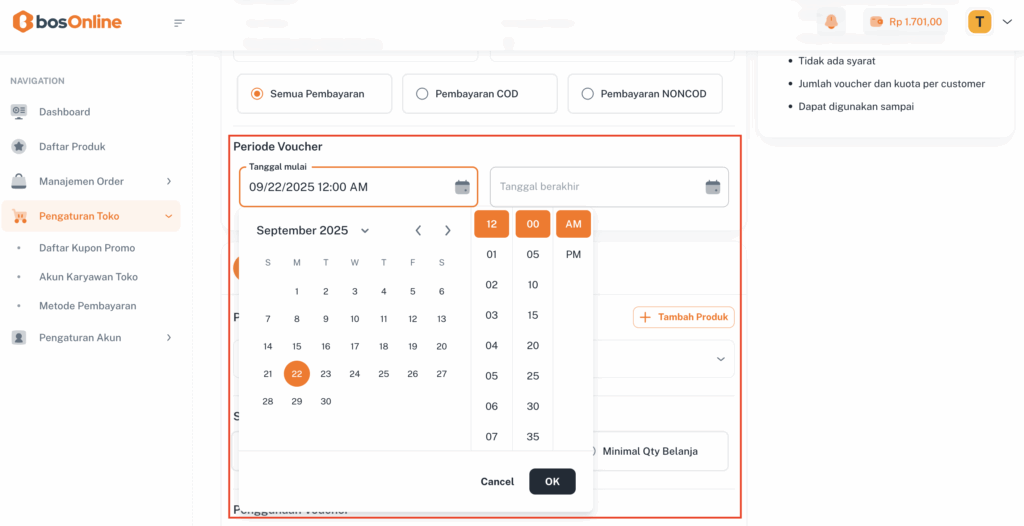Open Daftar Kupon Promo menu item
The image size is (1024, 526).
[87, 248]
